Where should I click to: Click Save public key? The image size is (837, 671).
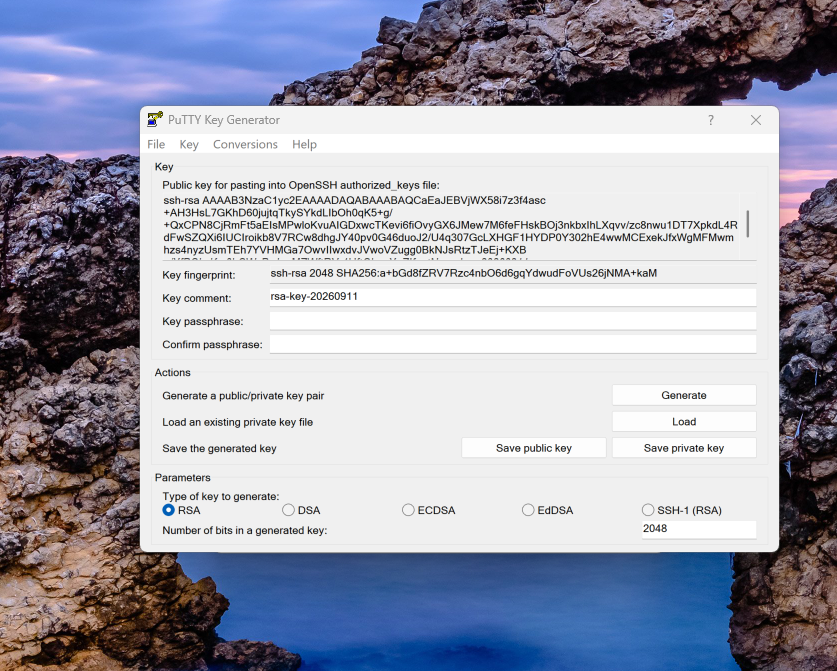[x=534, y=448]
